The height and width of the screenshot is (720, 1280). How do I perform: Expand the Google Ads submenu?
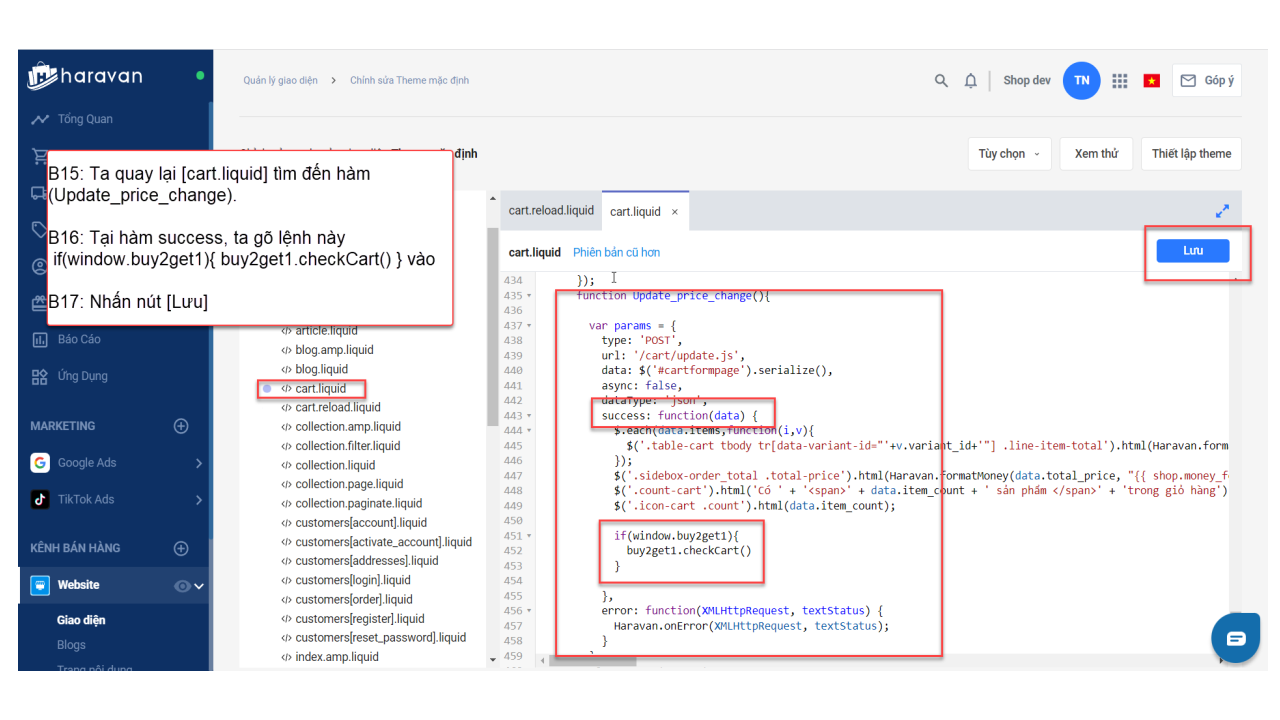198,463
